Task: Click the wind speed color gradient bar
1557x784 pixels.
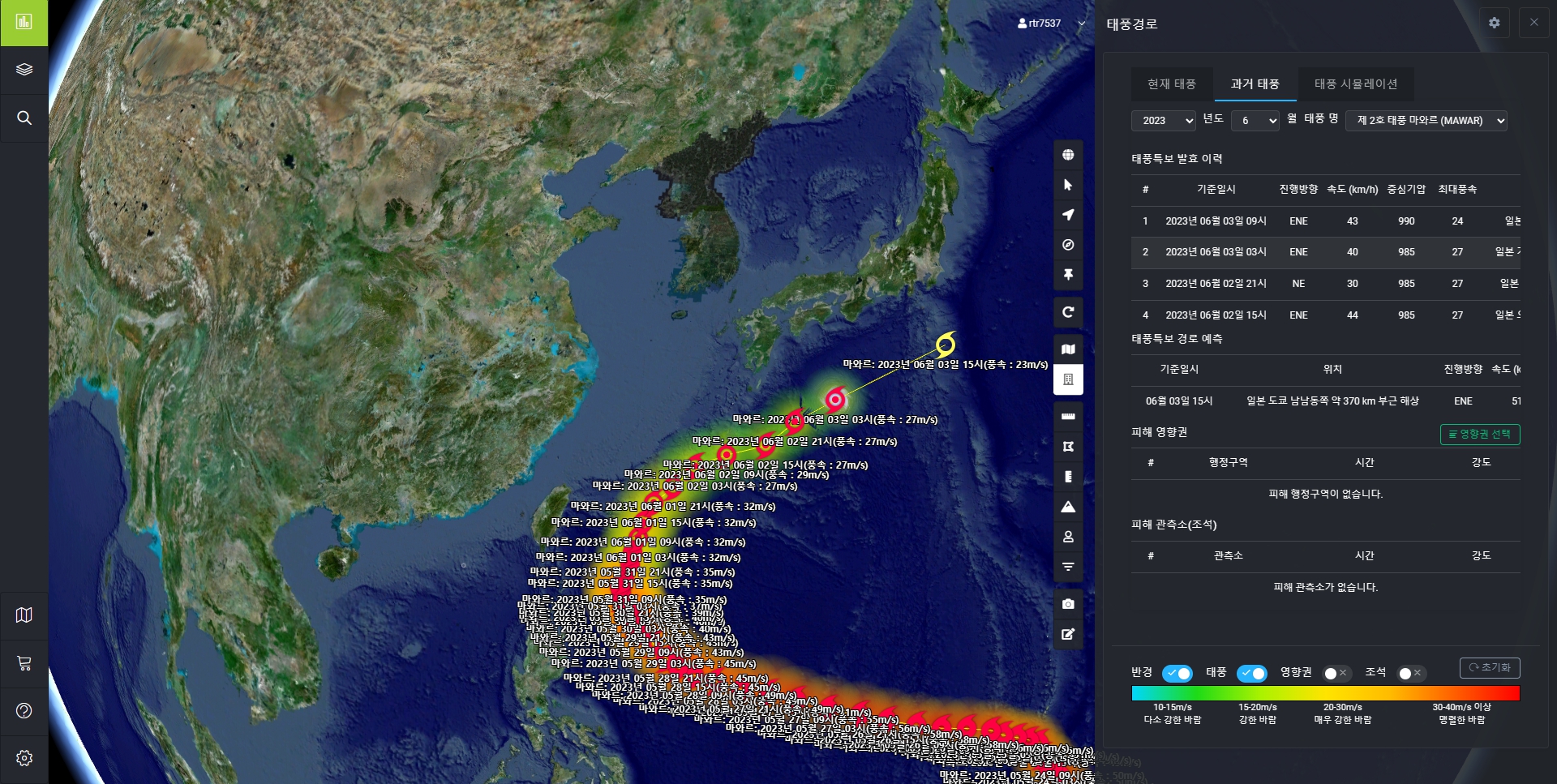Action: [x=1325, y=693]
